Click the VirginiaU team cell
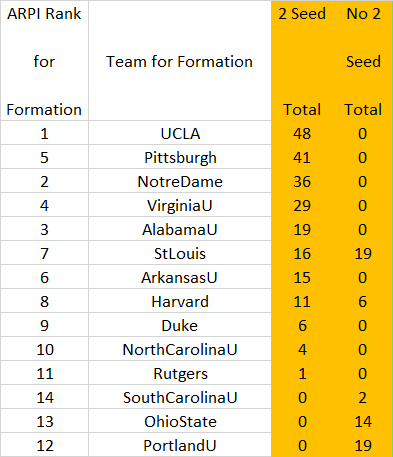 click(x=180, y=205)
